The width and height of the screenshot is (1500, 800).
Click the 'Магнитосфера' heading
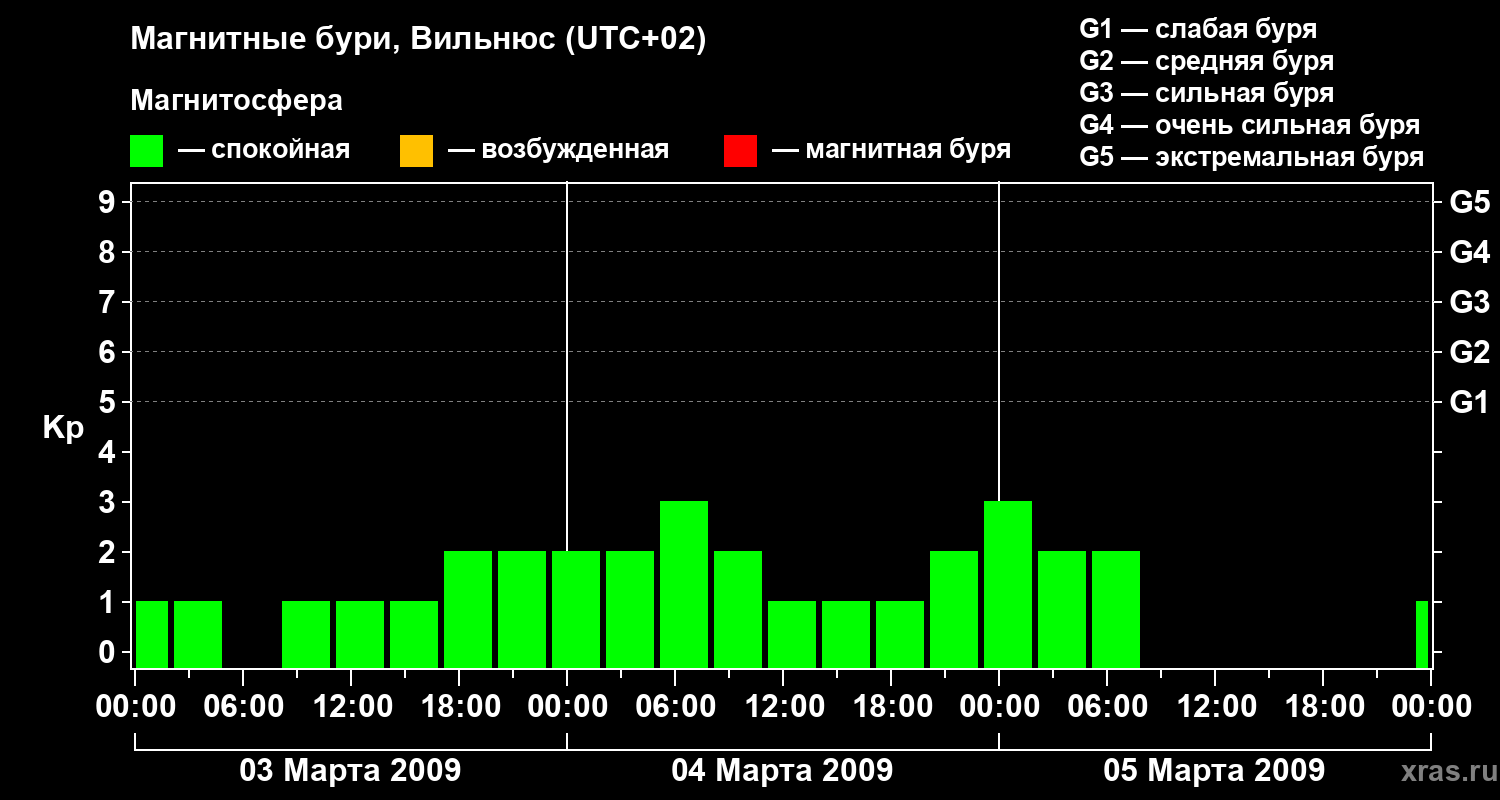coord(237,101)
